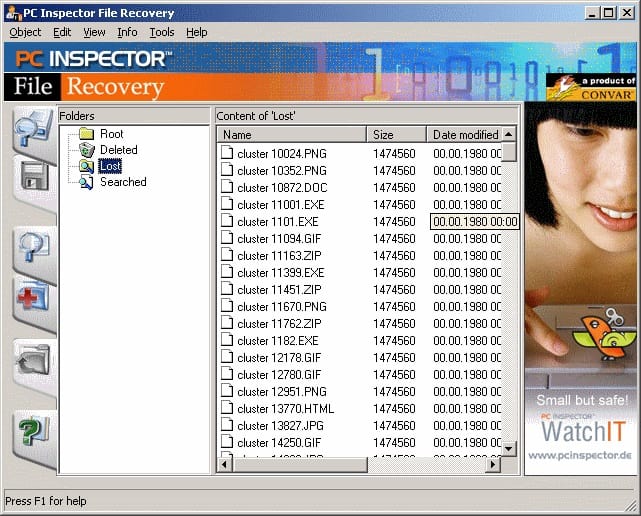
Task: Open help via green question mark icon
Action: [34, 430]
